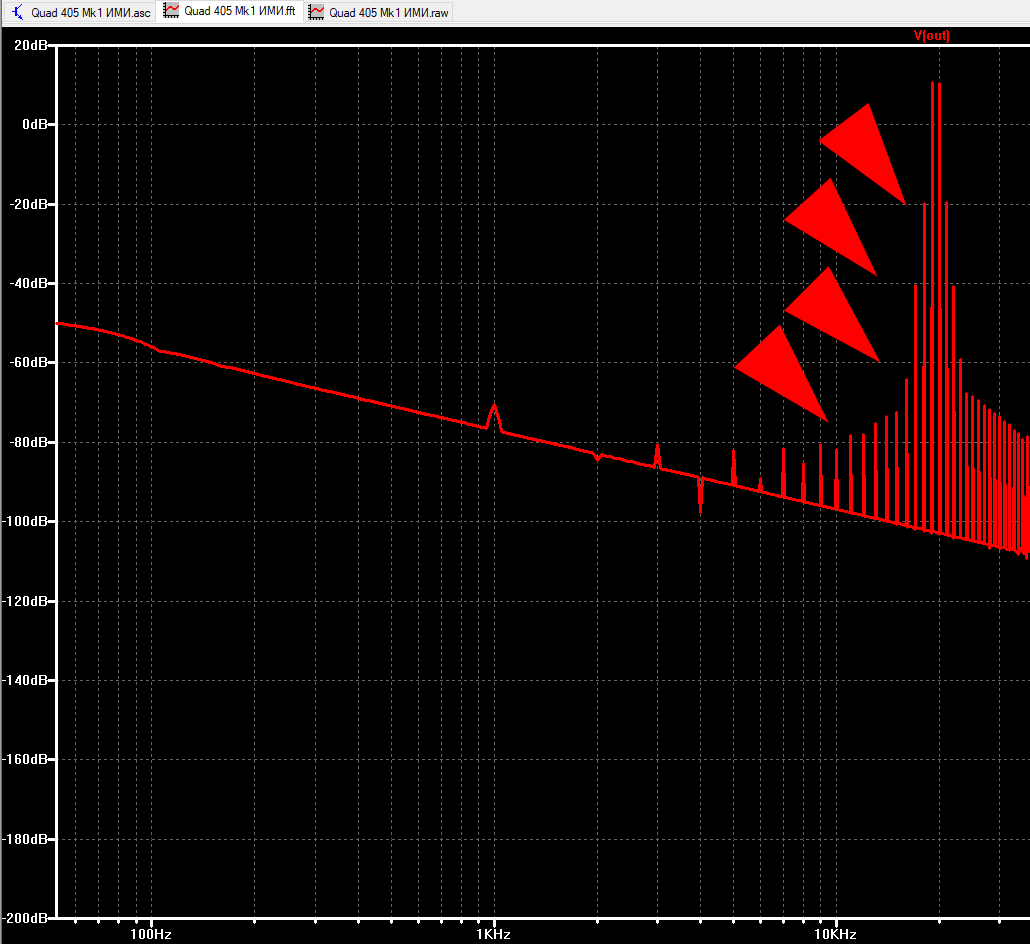
Task: Click the -100dB vertical axis label
Action: pyautogui.click(x=24, y=521)
